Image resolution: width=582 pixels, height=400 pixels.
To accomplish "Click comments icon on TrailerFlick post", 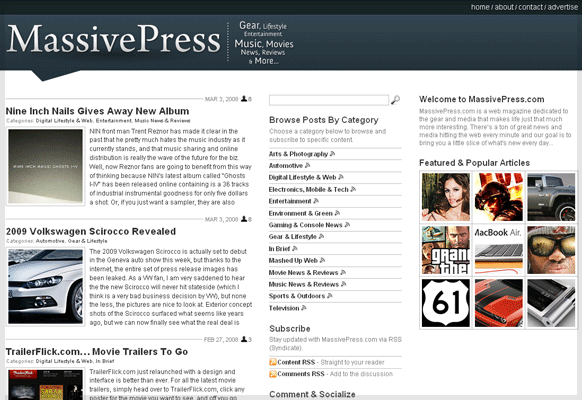I will tap(244, 339).
